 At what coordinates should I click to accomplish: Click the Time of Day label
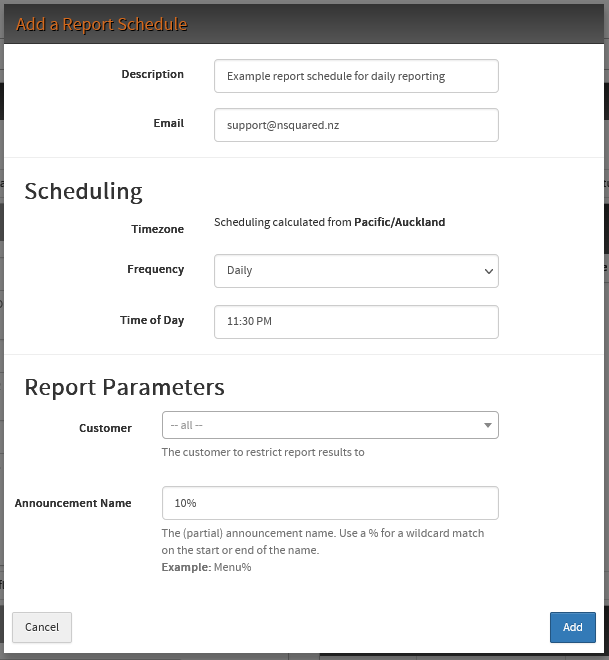click(151, 321)
